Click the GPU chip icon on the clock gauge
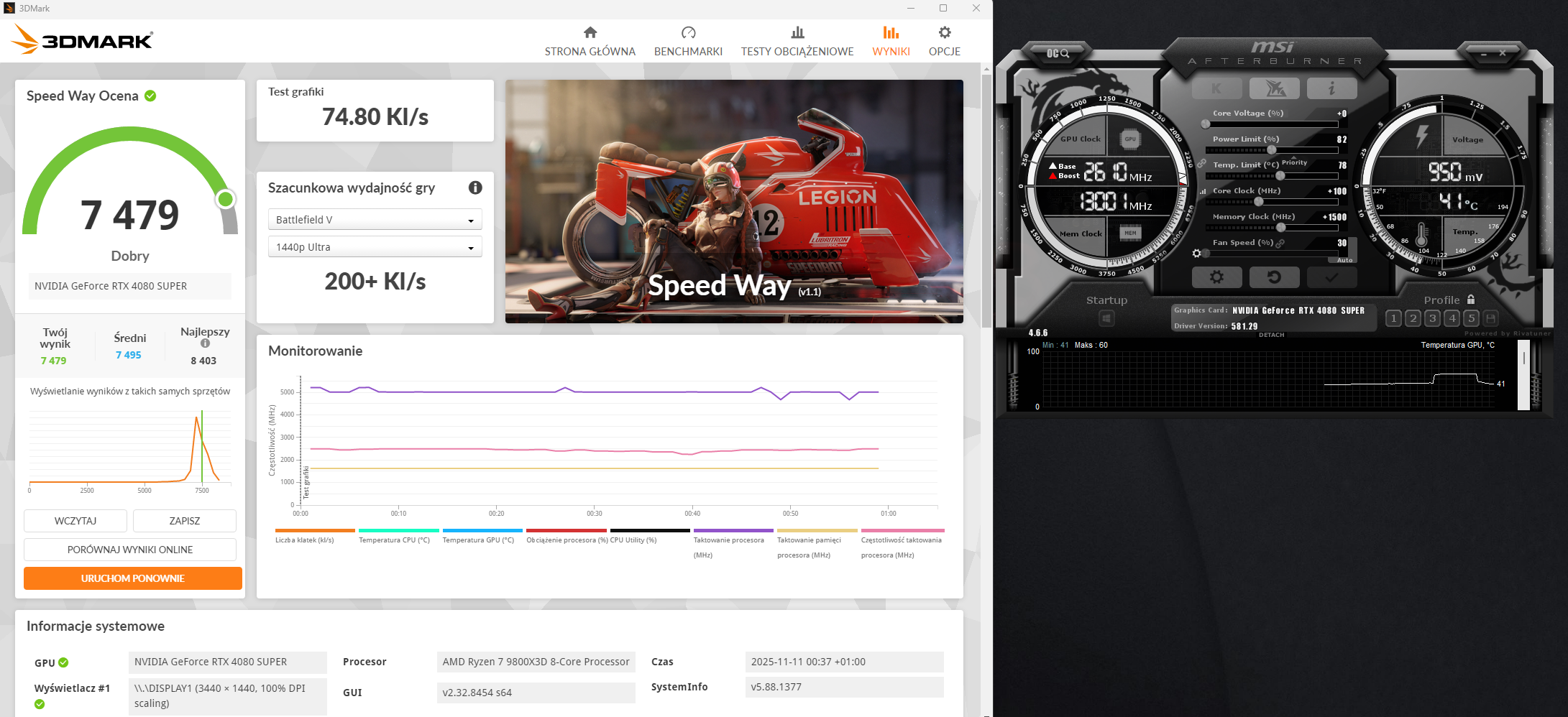 click(1130, 139)
